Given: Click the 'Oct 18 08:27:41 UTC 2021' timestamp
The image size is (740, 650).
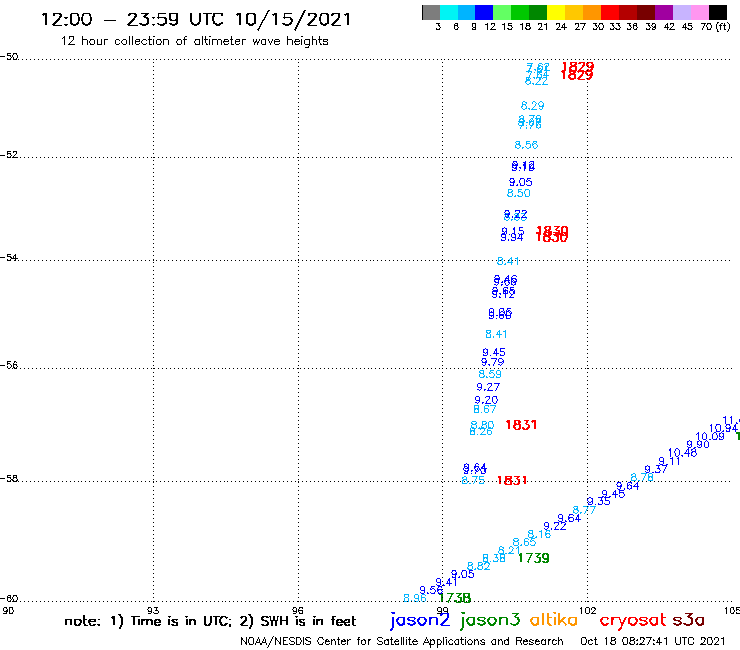Looking at the screenshot, I should (x=652, y=642).
